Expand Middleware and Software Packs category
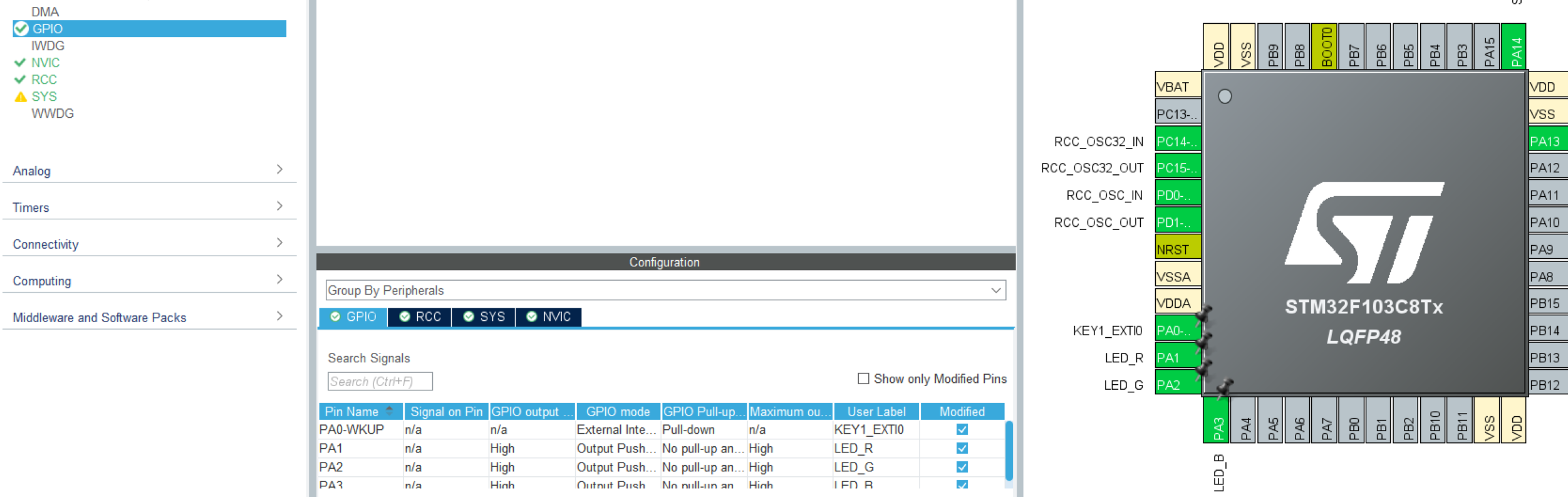Screen dimensions: 1568x497 149,317
